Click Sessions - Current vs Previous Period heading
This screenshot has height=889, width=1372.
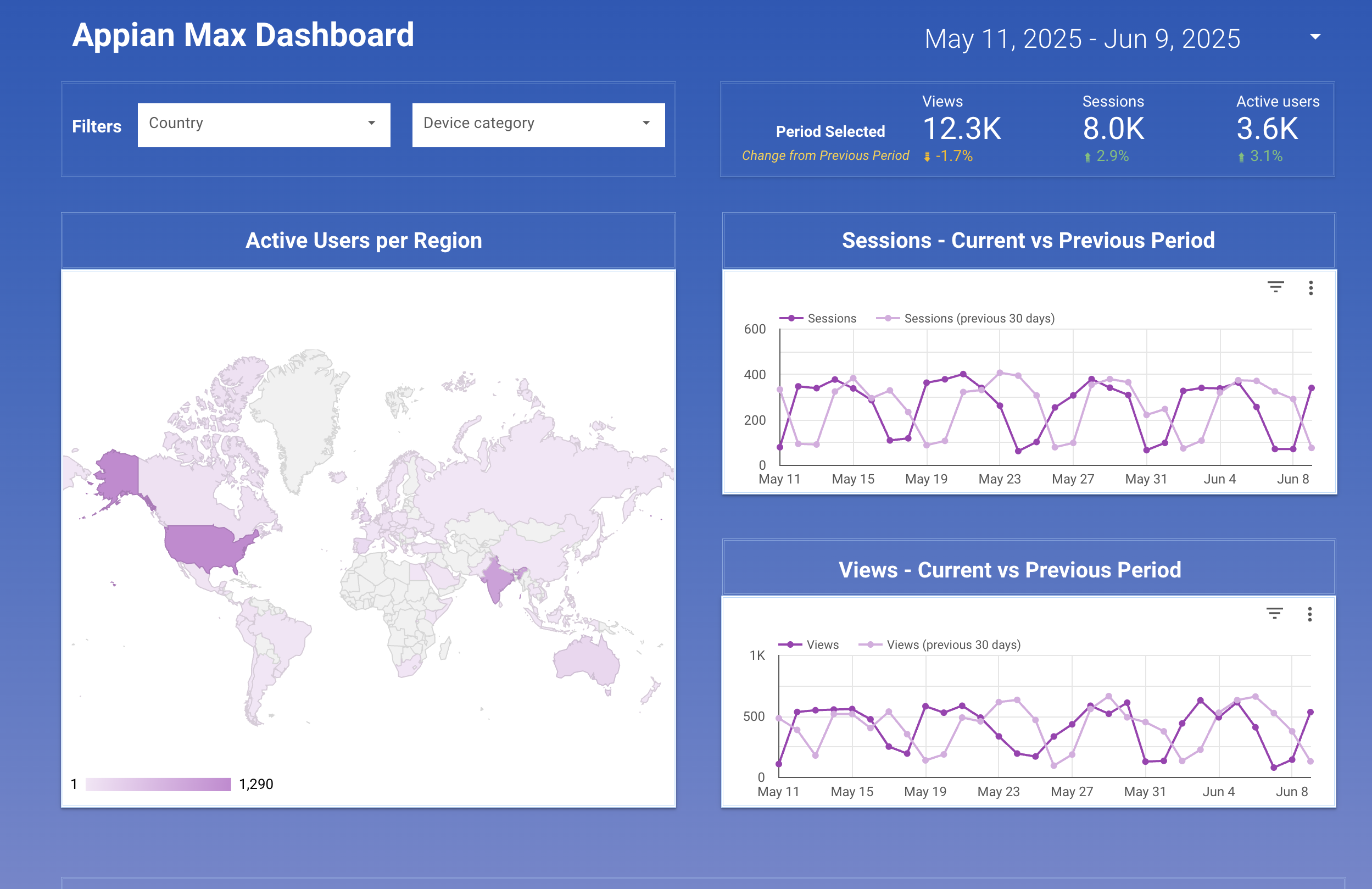click(x=1028, y=241)
